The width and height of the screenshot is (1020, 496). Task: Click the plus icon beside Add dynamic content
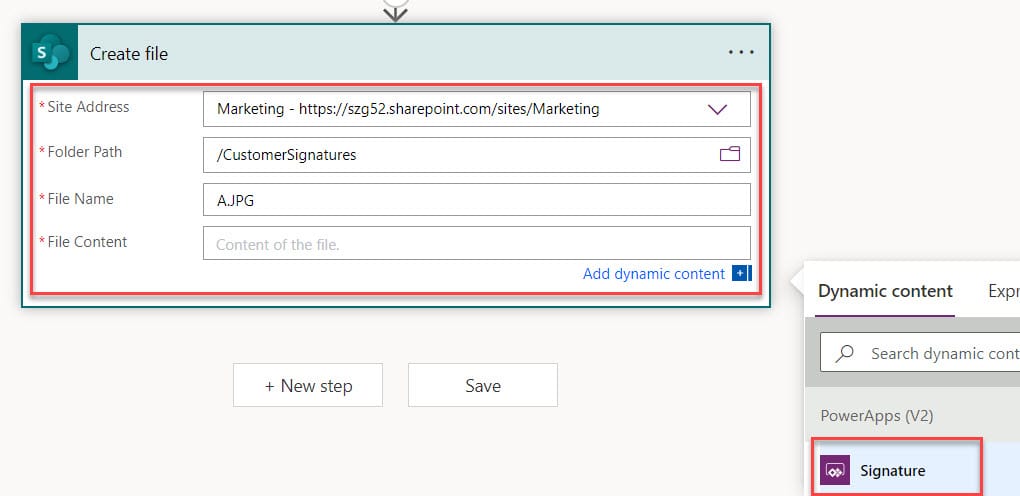coord(741,273)
